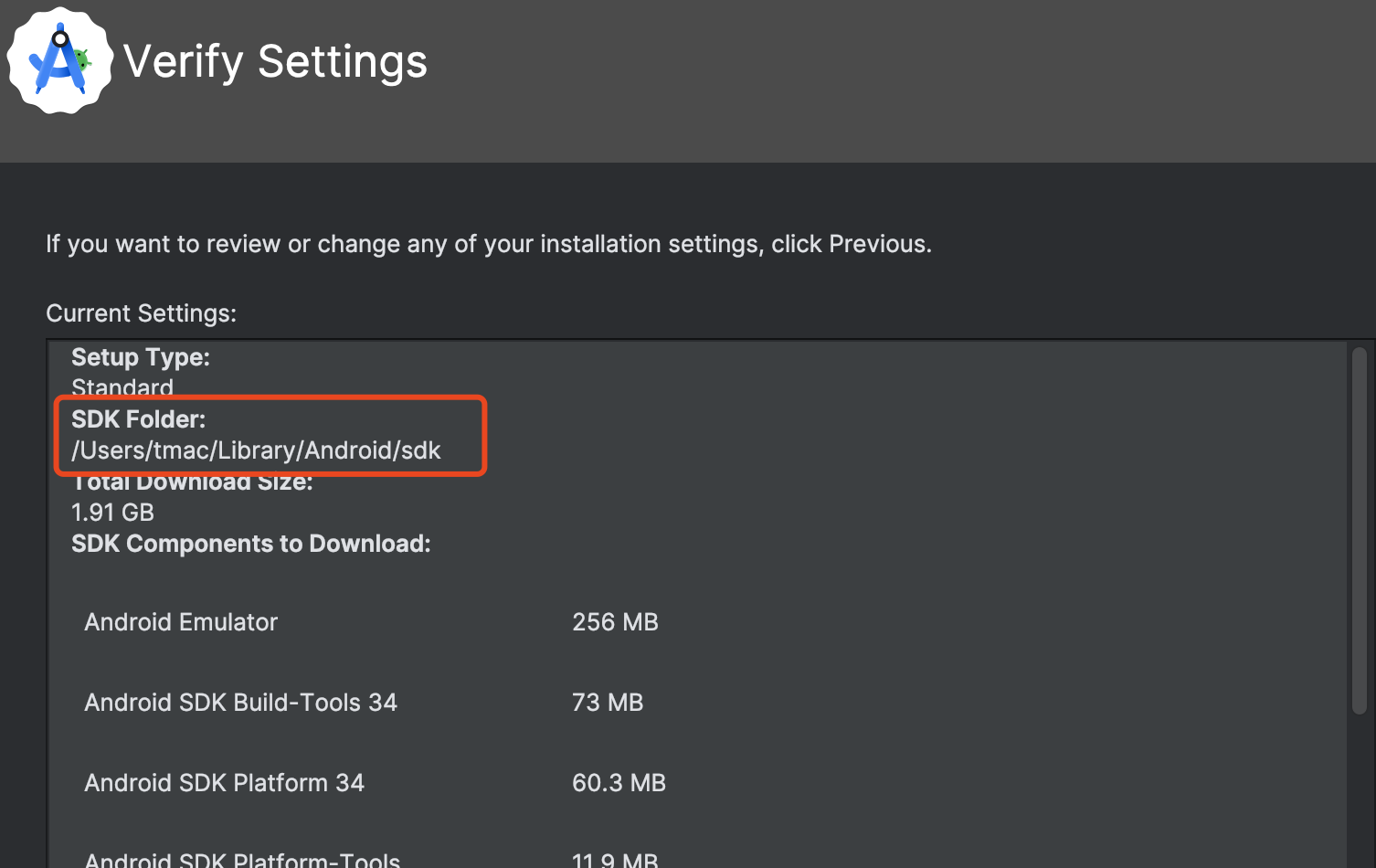The width and height of the screenshot is (1376, 868).
Task: Click the 256 MB size value
Action: point(615,622)
